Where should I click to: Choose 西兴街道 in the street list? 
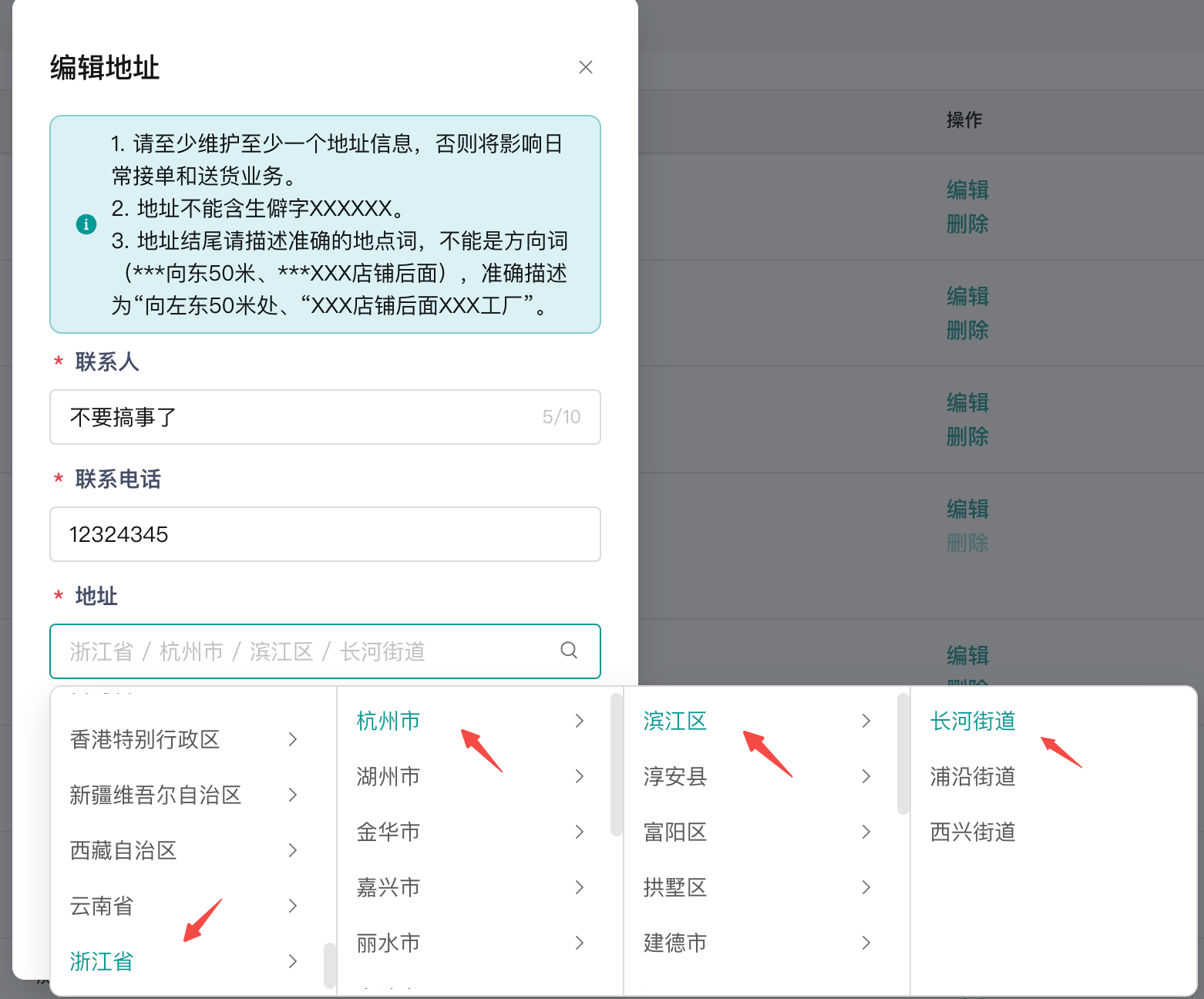973,832
